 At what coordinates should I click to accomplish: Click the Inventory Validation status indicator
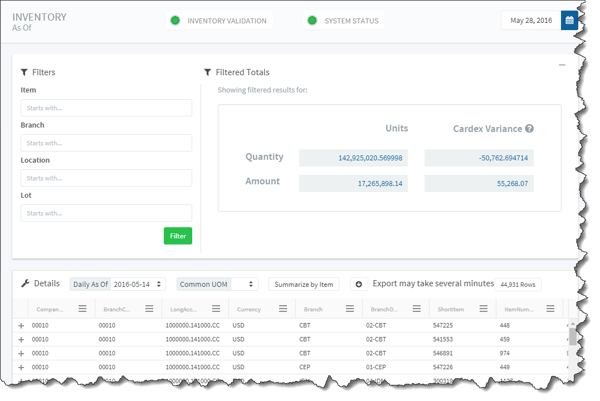point(175,20)
